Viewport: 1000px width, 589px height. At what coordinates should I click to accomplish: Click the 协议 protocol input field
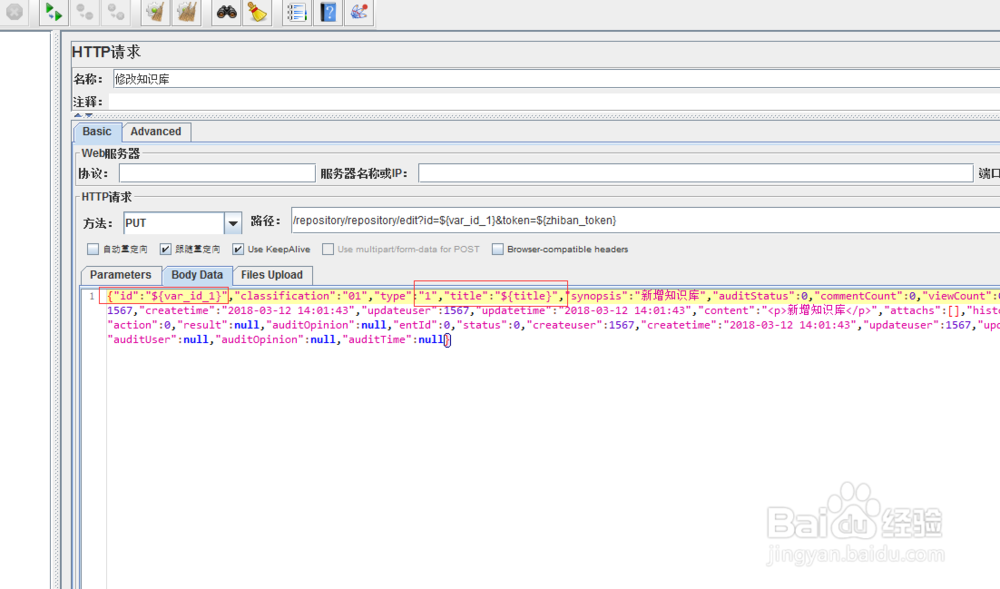[217, 173]
